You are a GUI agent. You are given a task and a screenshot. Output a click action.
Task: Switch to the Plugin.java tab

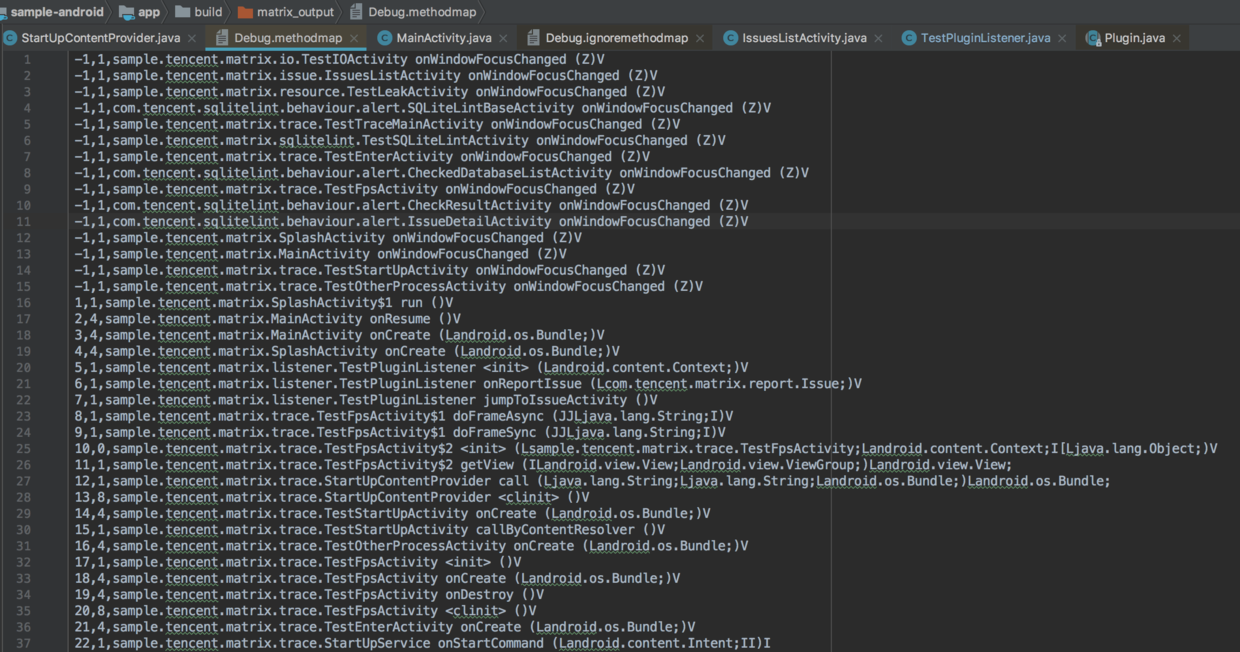click(x=1135, y=38)
